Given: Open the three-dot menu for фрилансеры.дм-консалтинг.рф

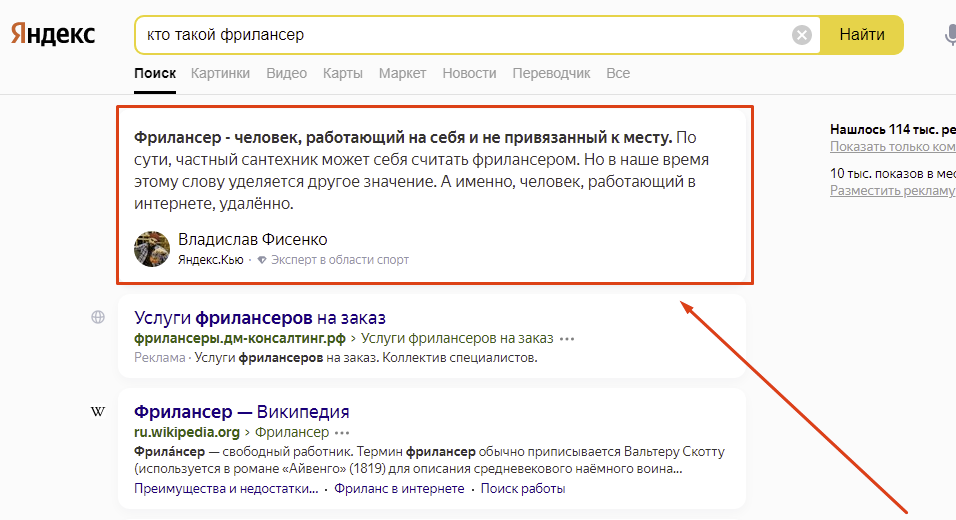Looking at the screenshot, I should (567, 339).
